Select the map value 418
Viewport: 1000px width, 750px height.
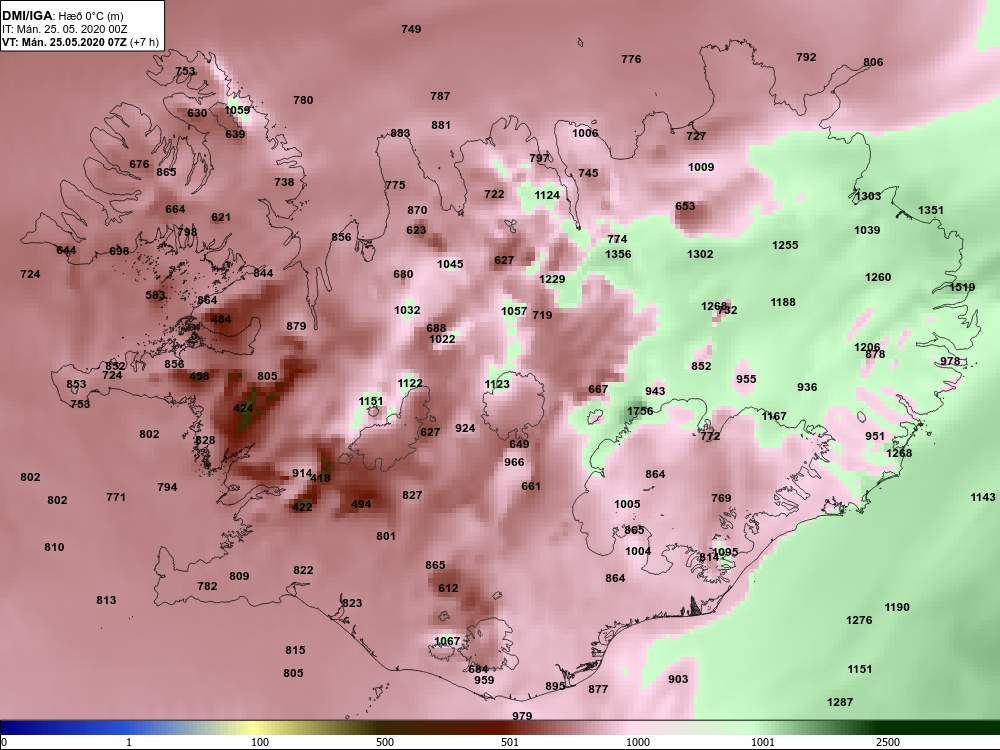321,478
